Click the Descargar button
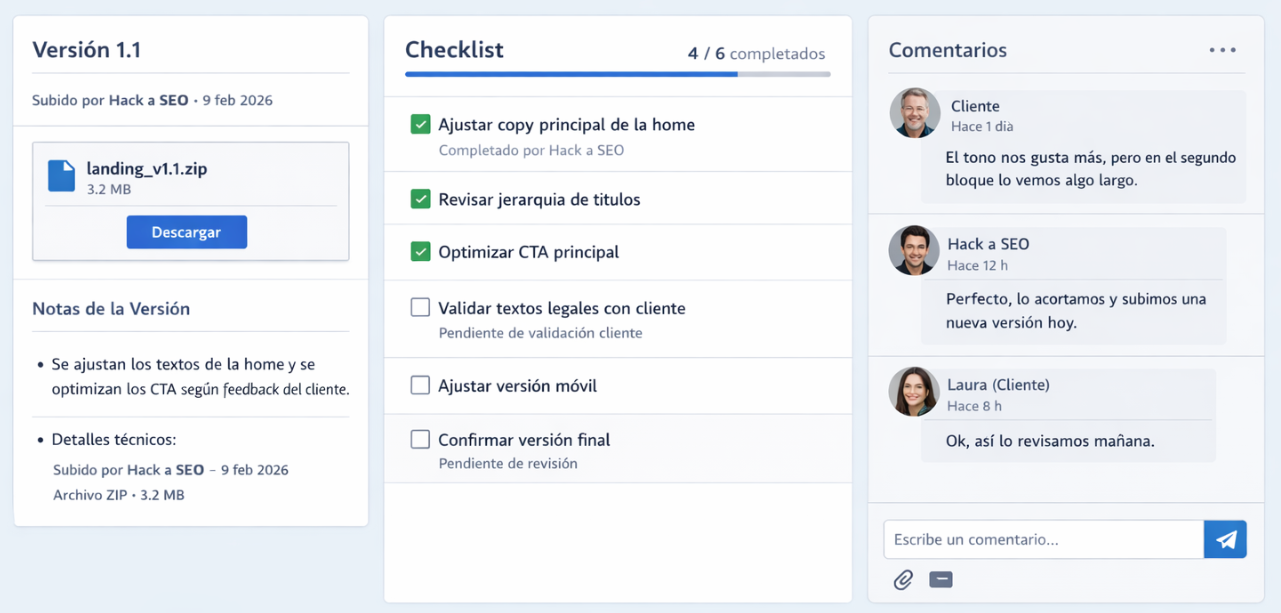Viewport: 1281px width, 613px height. [x=186, y=231]
